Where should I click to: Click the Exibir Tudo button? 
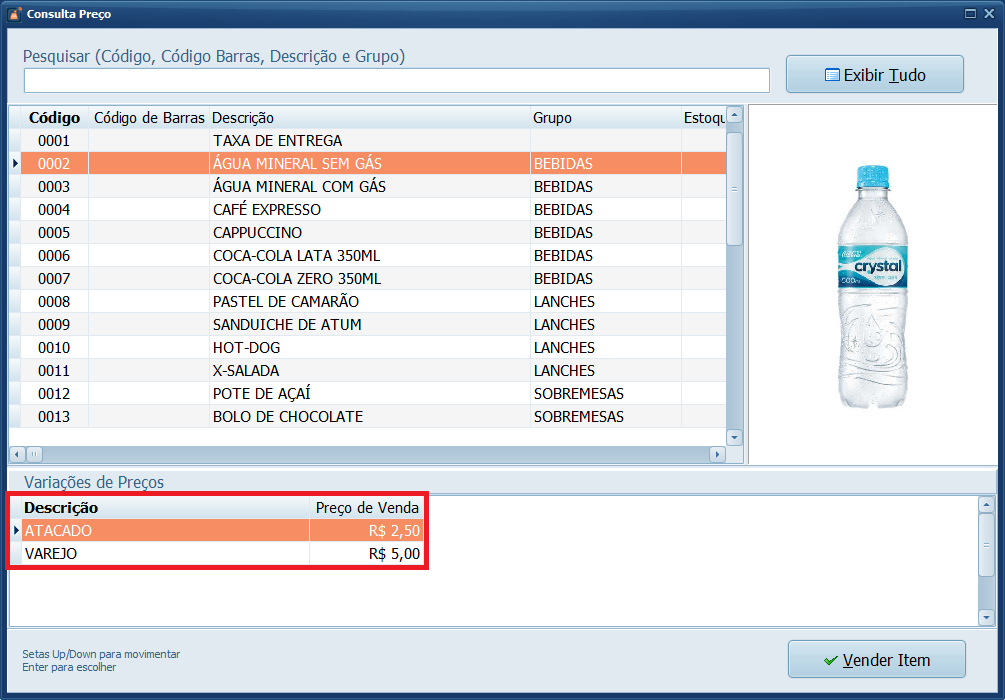874,75
